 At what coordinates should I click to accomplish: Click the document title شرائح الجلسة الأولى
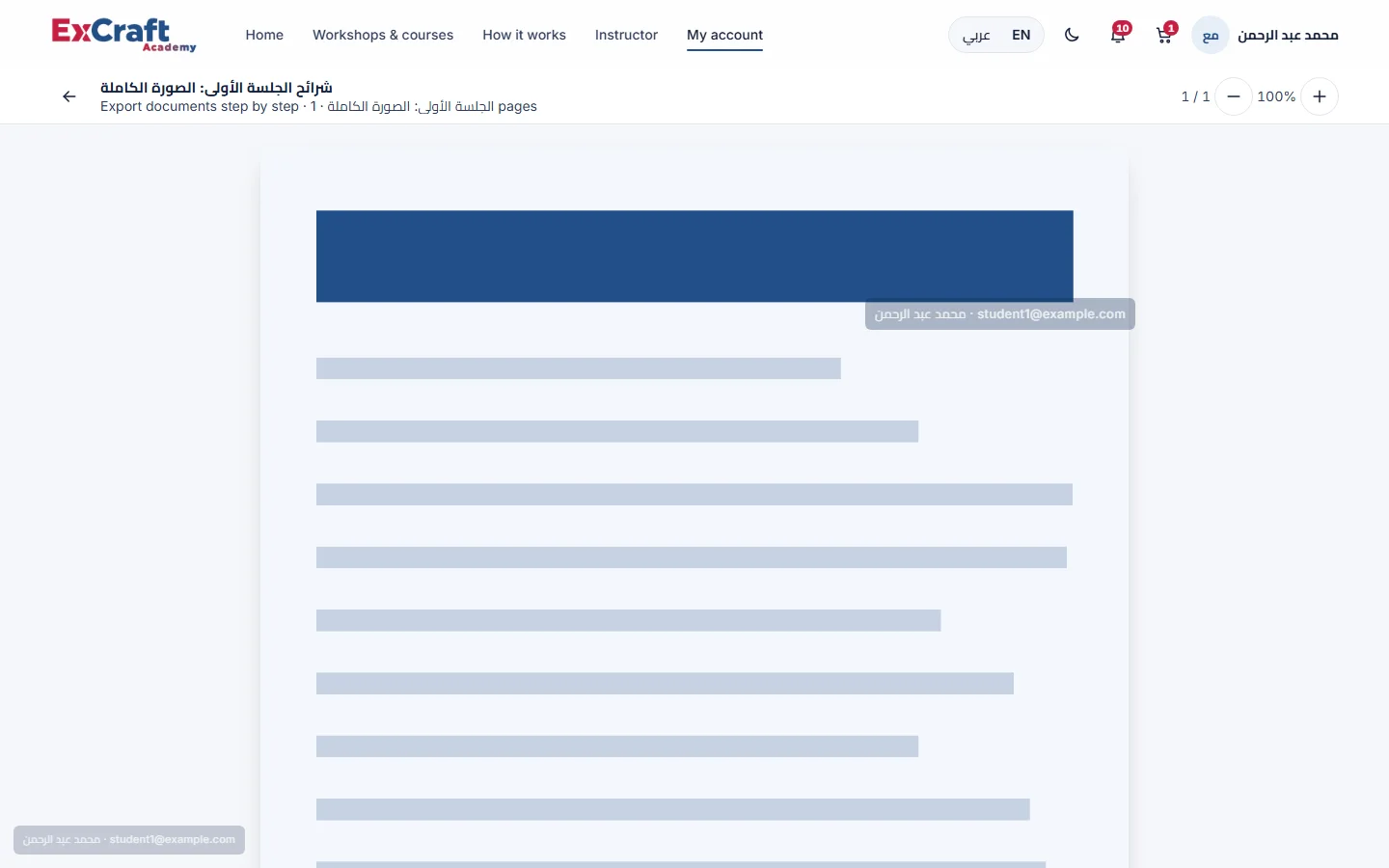216,88
